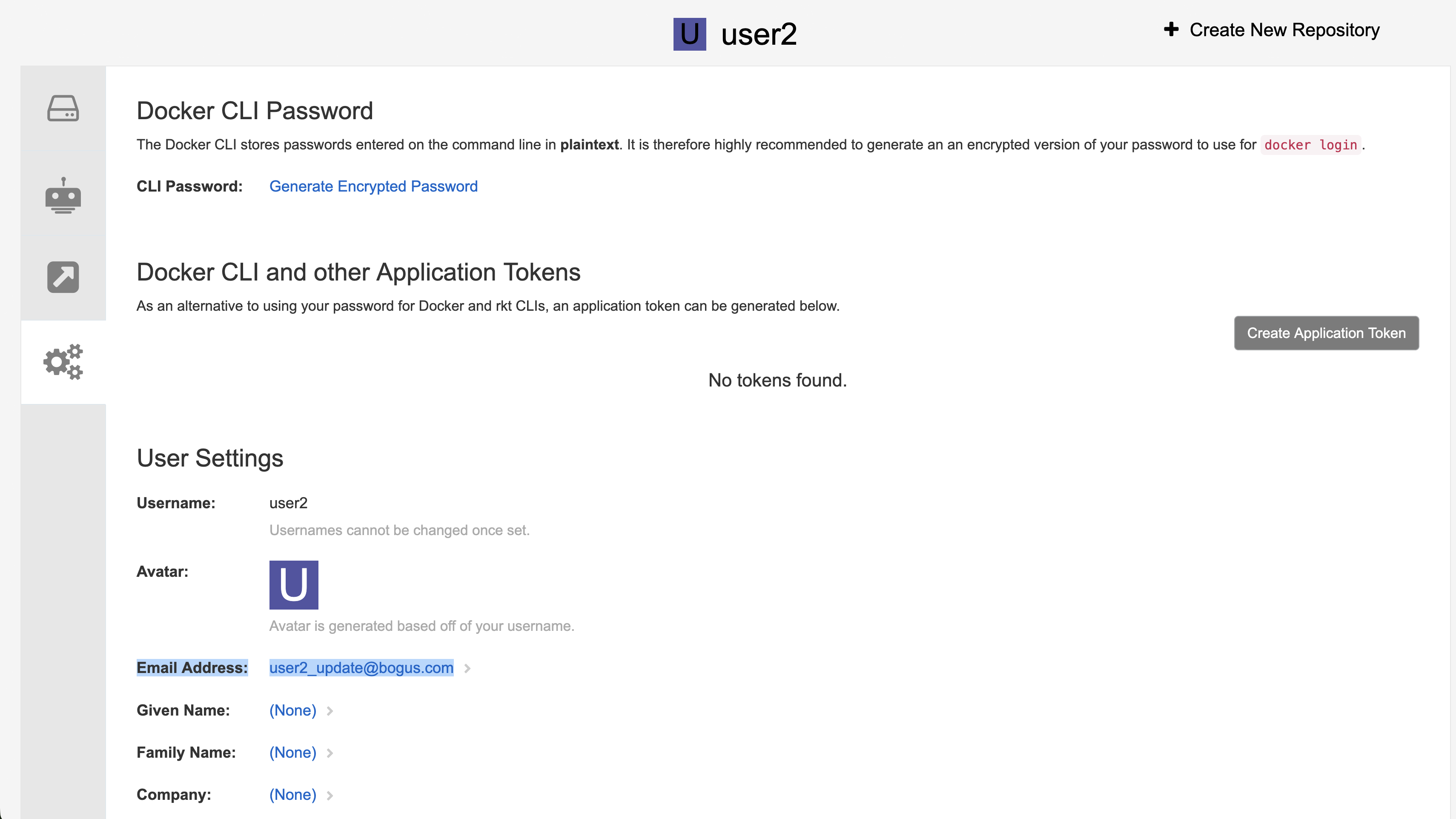Expand the chevron next to Email Address
1456x819 pixels.
[467, 669]
